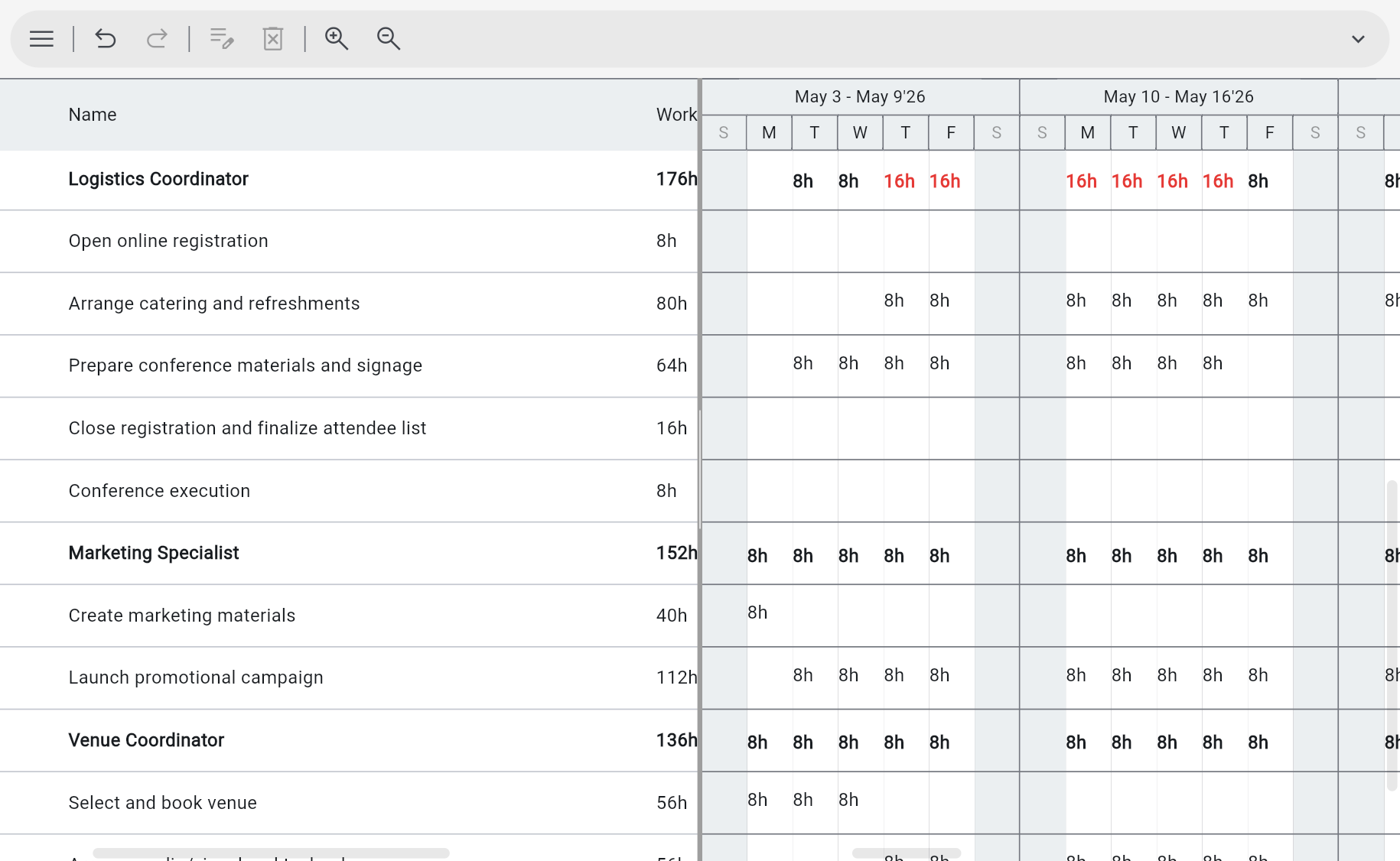The height and width of the screenshot is (861, 1400).
Task: Select the 'Arrange catering and refreshments' task
Action: (214, 304)
